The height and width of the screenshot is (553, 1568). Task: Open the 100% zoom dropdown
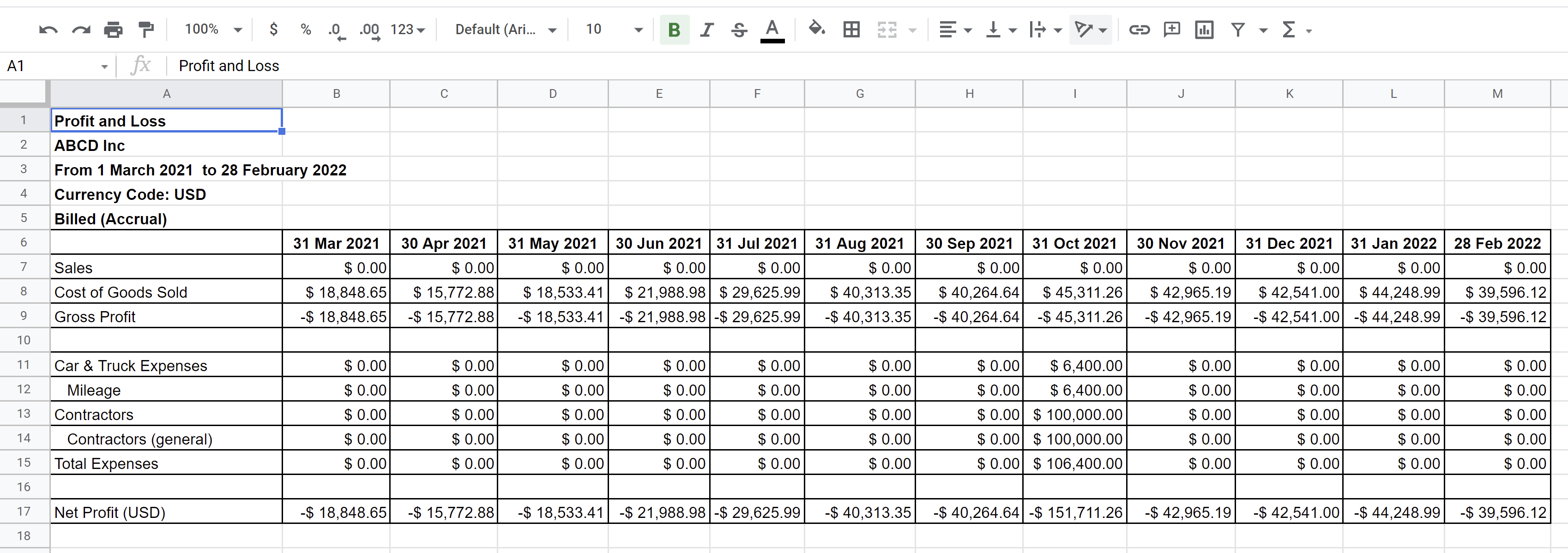213,29
